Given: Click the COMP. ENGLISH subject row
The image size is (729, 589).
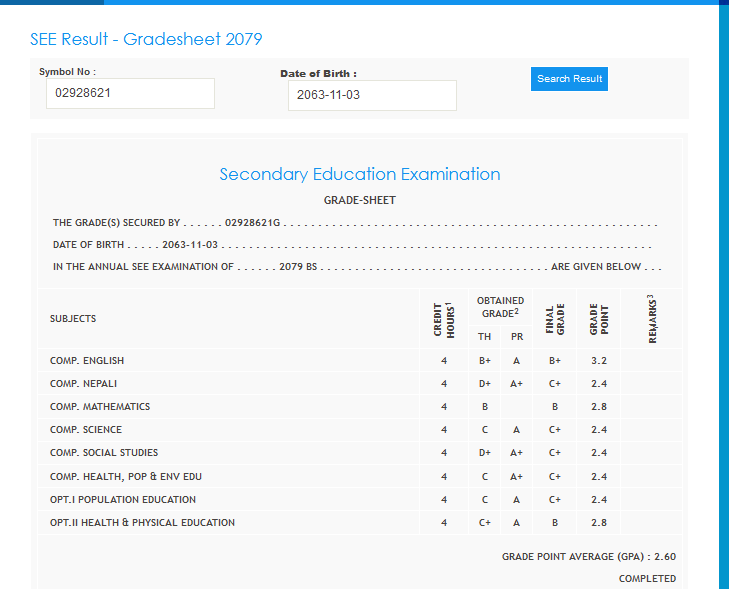Looking at the screenshot, I should click(87, 360).
